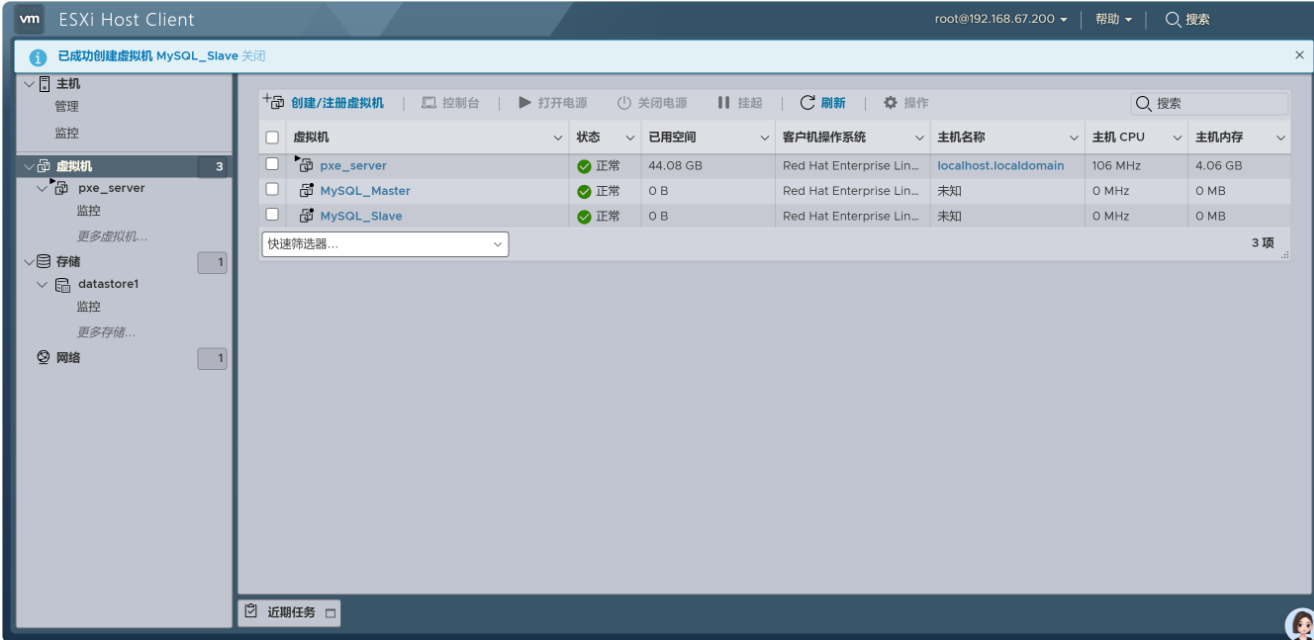Screen dimensions: 1314x640
Task: Open the 虚拟机 column header dropdown arrow
Action: tap(558, 138)
